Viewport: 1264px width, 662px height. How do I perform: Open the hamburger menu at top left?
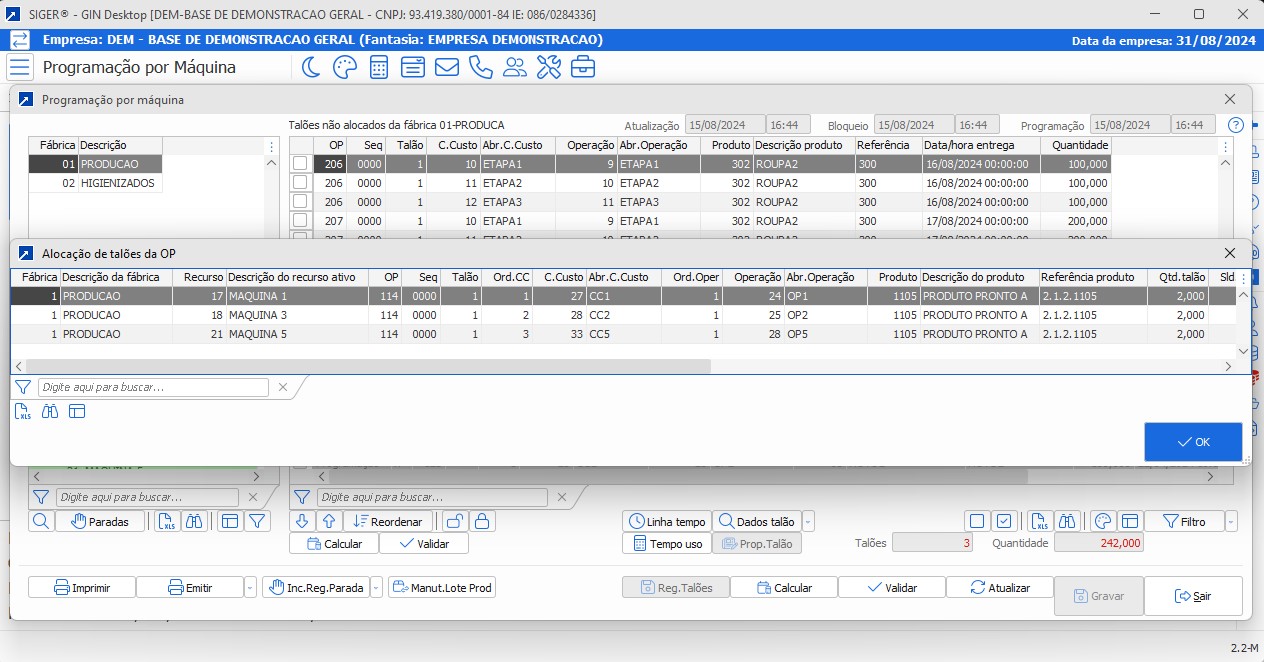click(x=20, y=68)
